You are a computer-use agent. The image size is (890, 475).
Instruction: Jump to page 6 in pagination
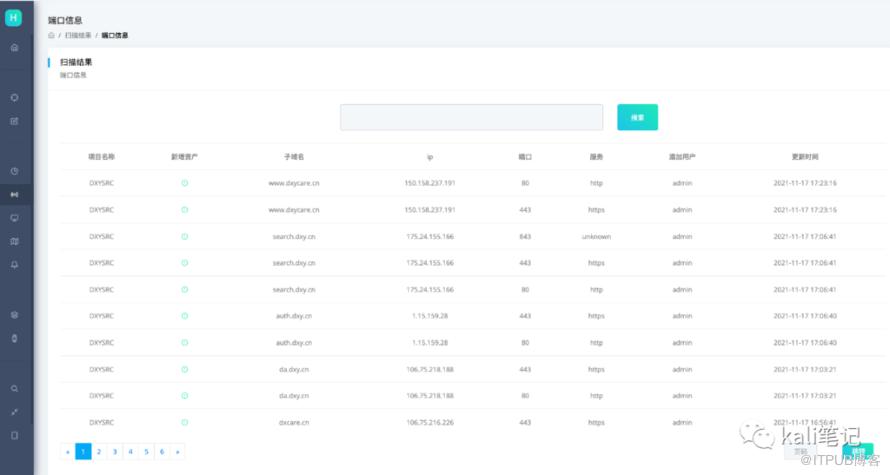point(161,452)
